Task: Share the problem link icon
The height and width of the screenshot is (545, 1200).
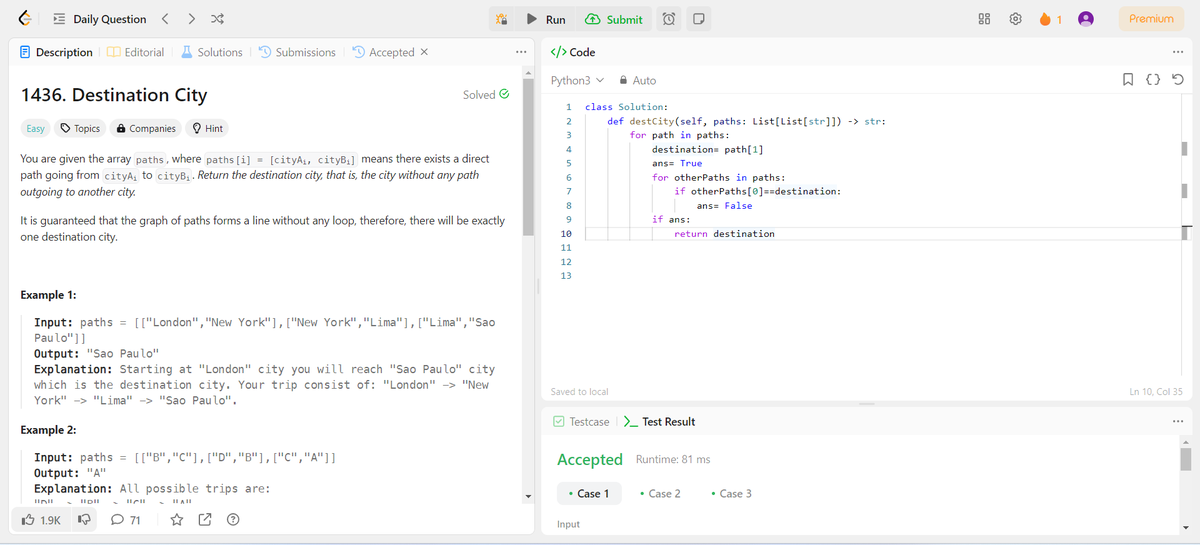Action: pyautogui.click(x=205, y=520)
